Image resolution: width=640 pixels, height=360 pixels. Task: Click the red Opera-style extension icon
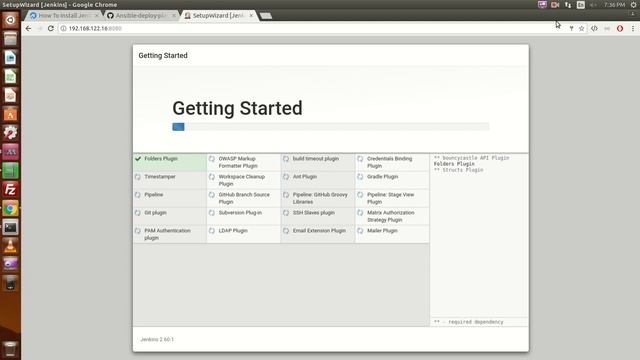tap(620, 29)
